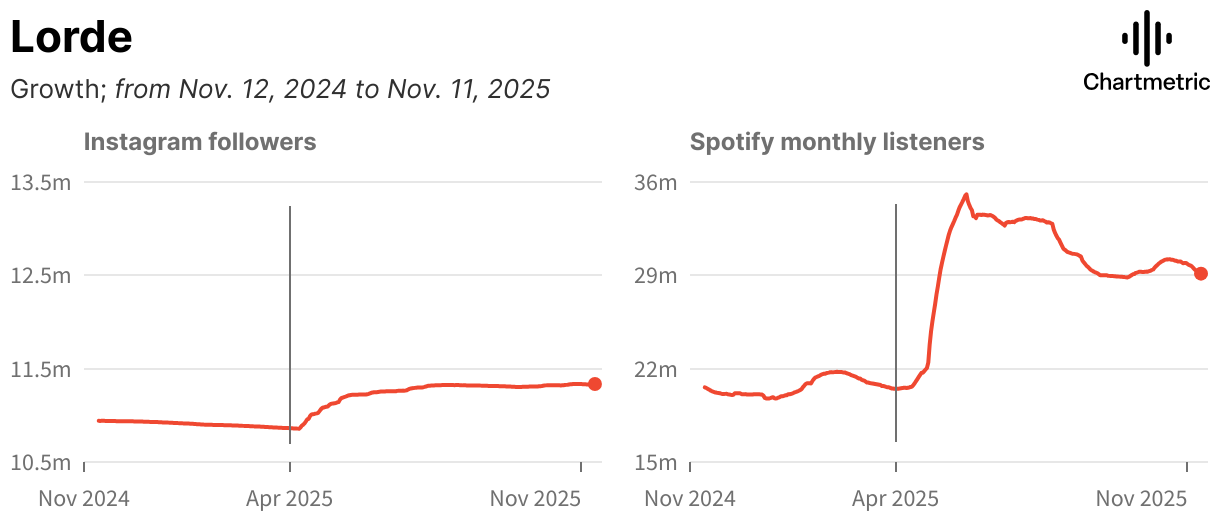The height and width of the screenshot is (524, 1220).
Task: Click the 12.5m y-axis label
Action: pyautogui.click(x=40, y=275)
